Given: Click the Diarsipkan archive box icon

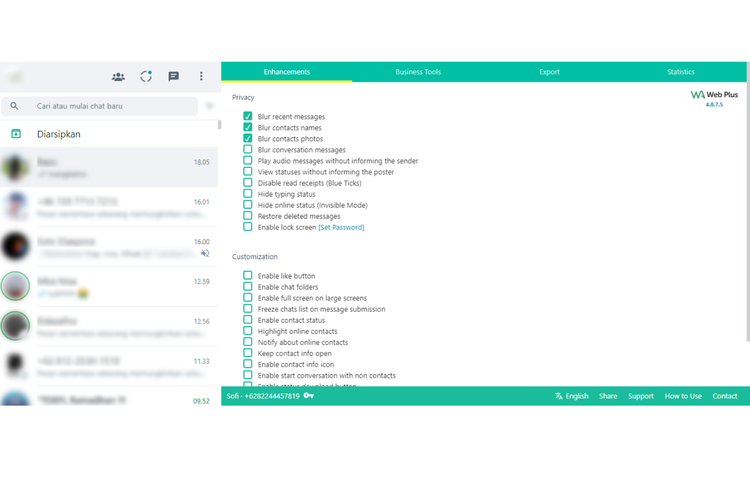Looking at the screenshot, I should 16,134.
